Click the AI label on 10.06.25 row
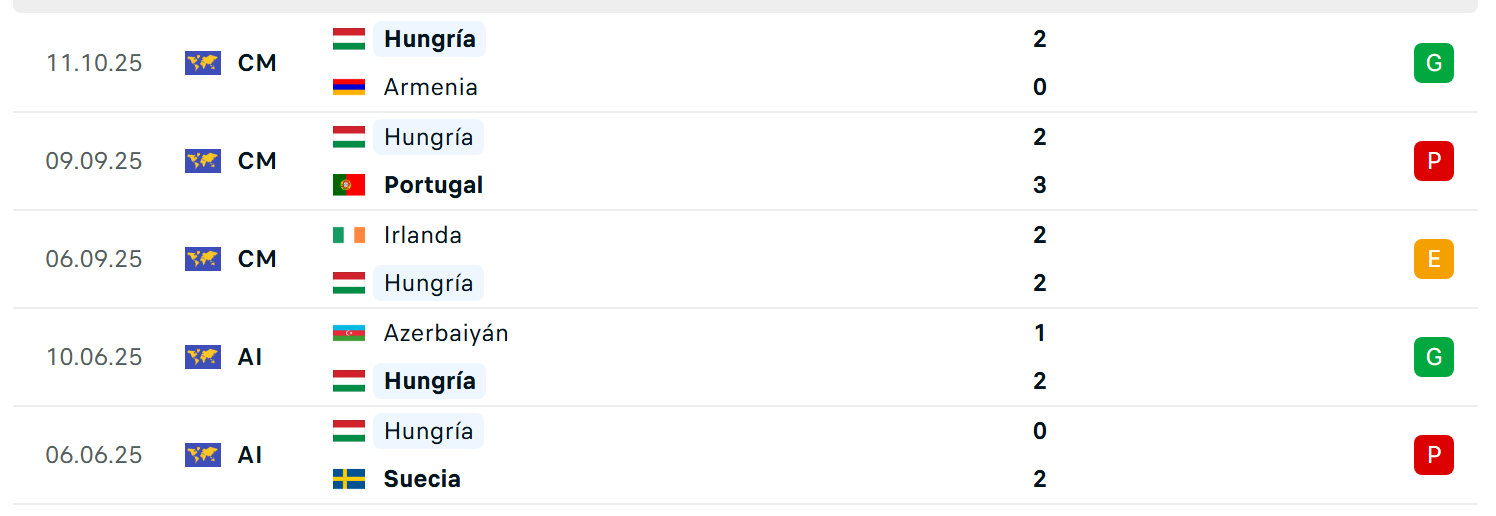 pyautogui.click(x=250, y=357)
